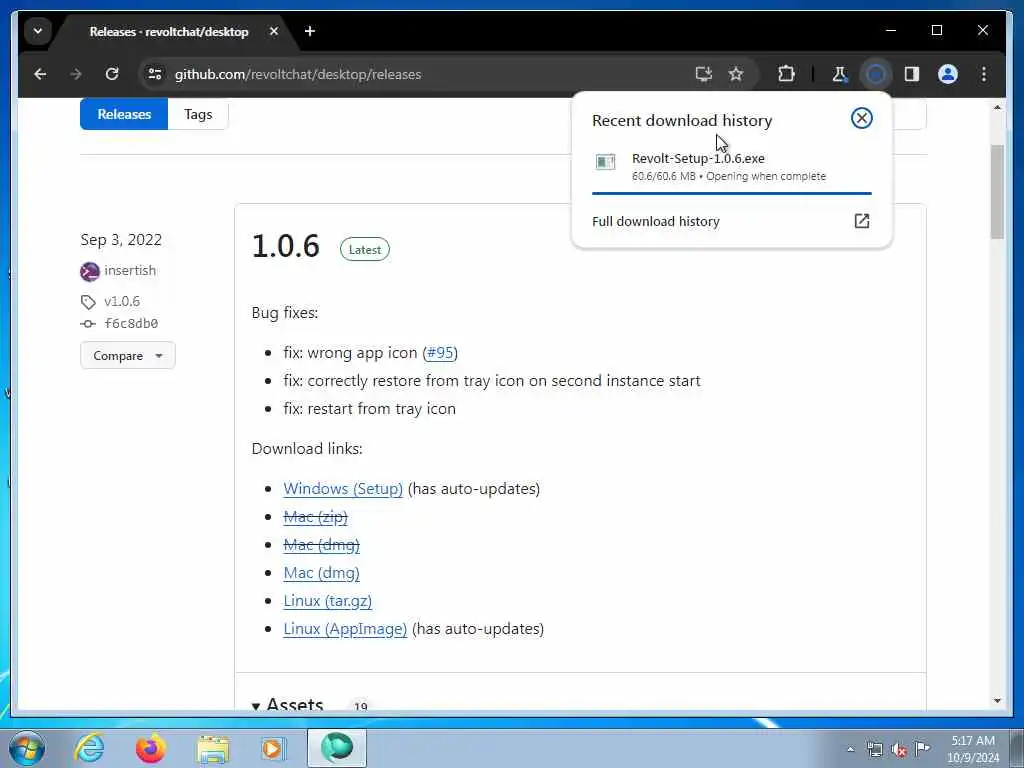This screenshot has width=1024, height=768.
Task: Open the Extensions puzzle icon
Action: [786, 74]
